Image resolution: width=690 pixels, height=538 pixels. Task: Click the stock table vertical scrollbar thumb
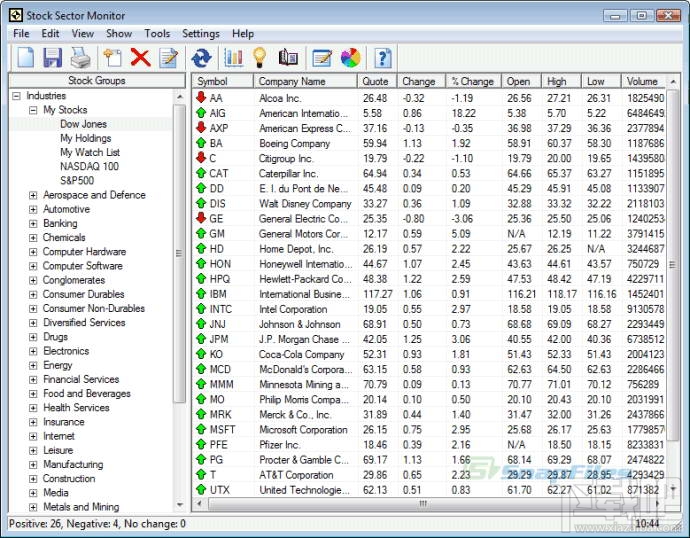[x=672, y=265]
